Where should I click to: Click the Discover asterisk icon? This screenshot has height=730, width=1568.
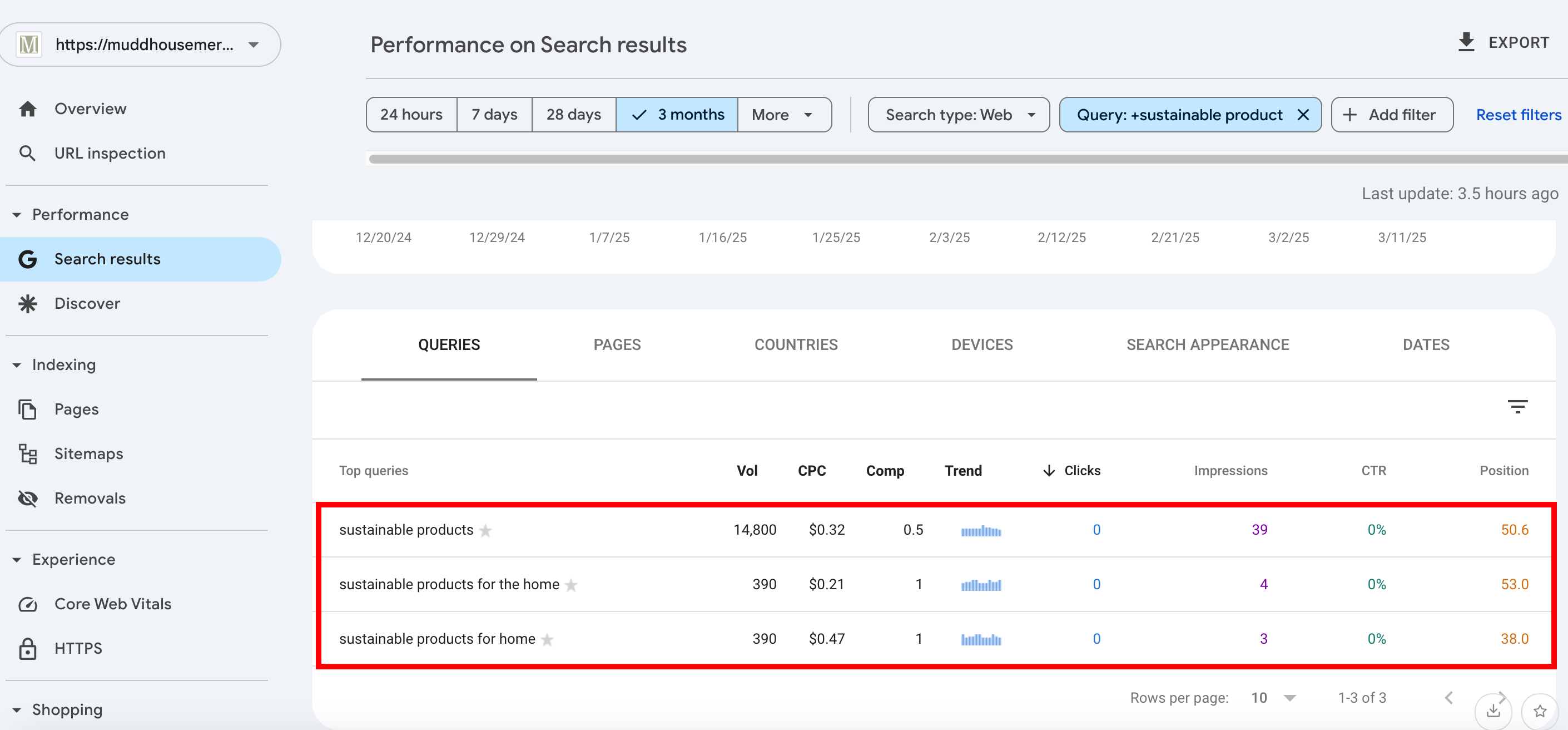[x=27, y=303]
